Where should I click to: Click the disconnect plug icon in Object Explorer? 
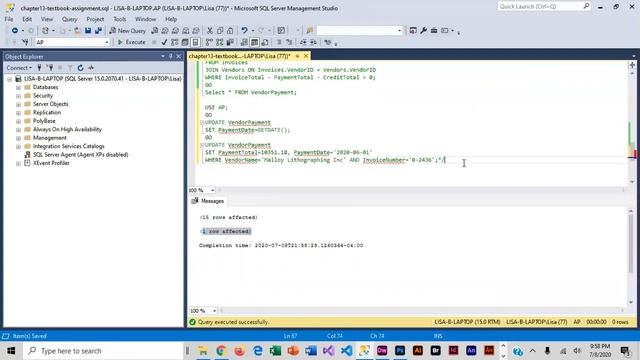[50, 68]
